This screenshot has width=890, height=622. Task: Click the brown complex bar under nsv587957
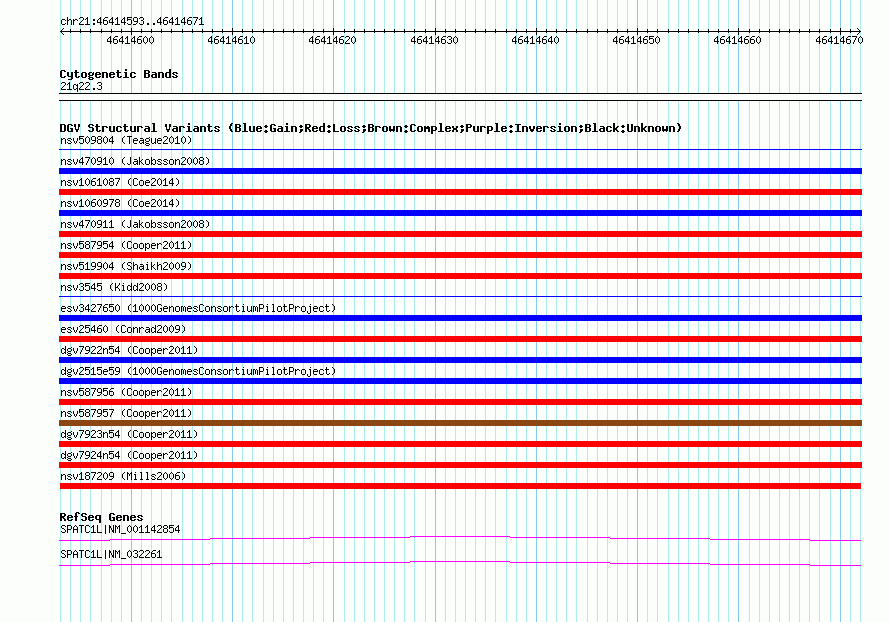(x=460, y=423)
